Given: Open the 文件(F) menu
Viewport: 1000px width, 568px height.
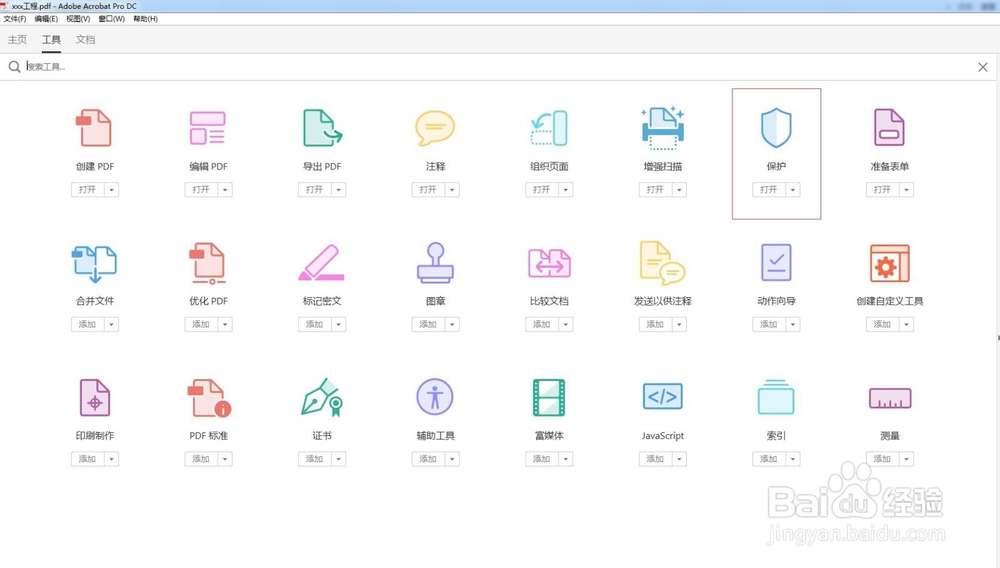Looking at the screenshot, I should coord(15,18).
